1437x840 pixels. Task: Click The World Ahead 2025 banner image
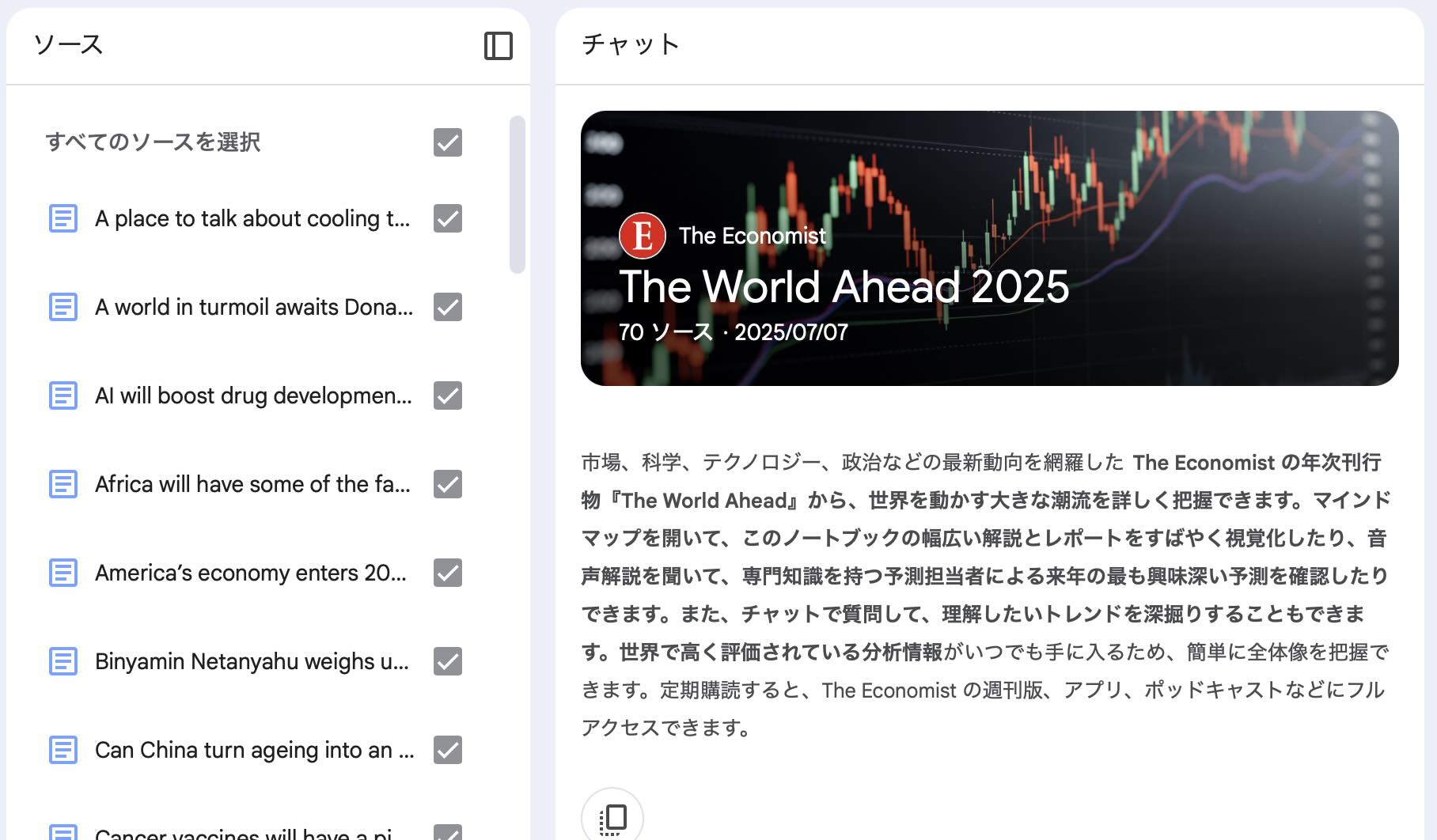tap(989, 248)
